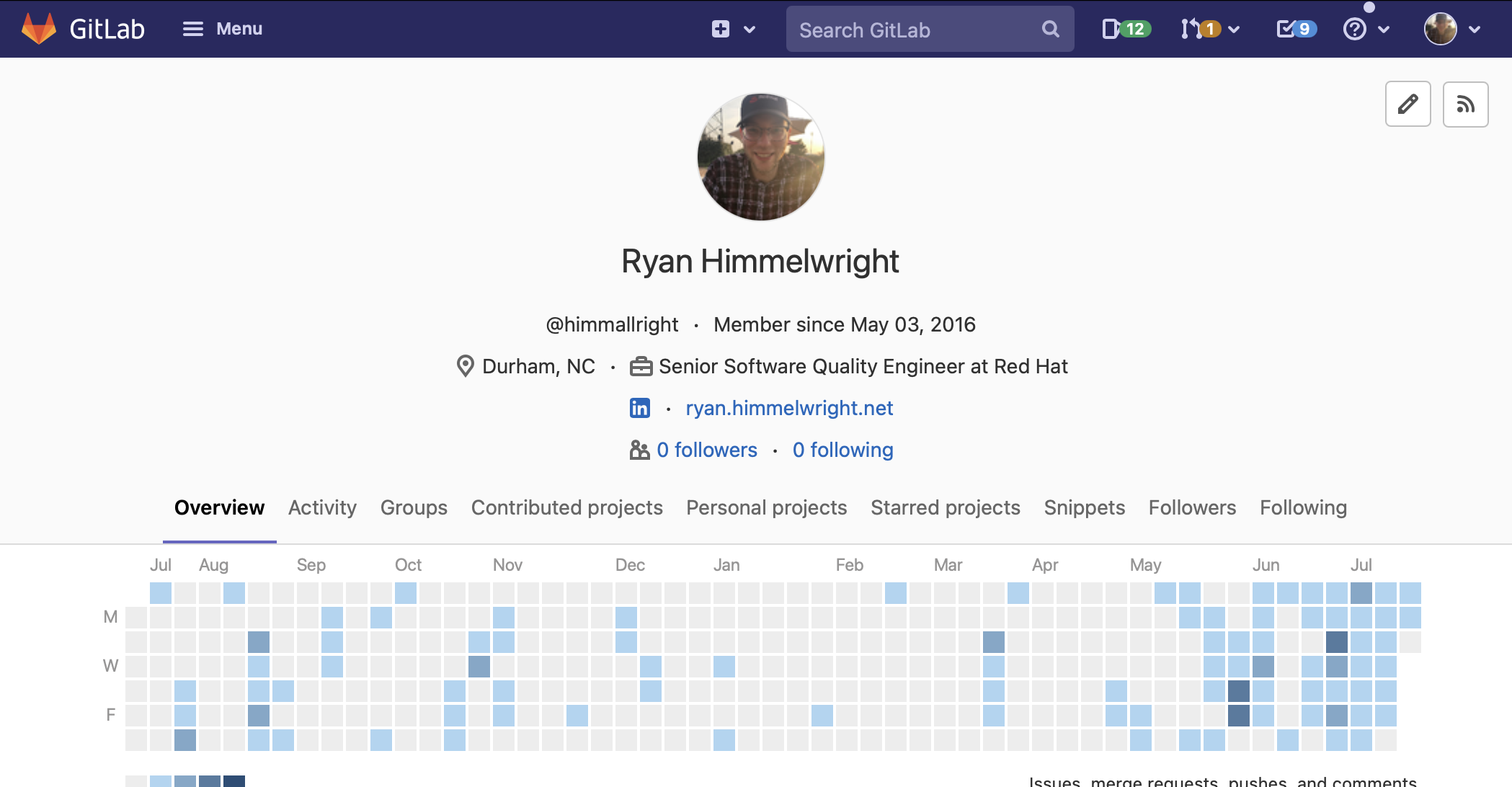Screen dimensions: 1512x787
Task: Click the large profile avatar photo
Action: pos(760,156)
